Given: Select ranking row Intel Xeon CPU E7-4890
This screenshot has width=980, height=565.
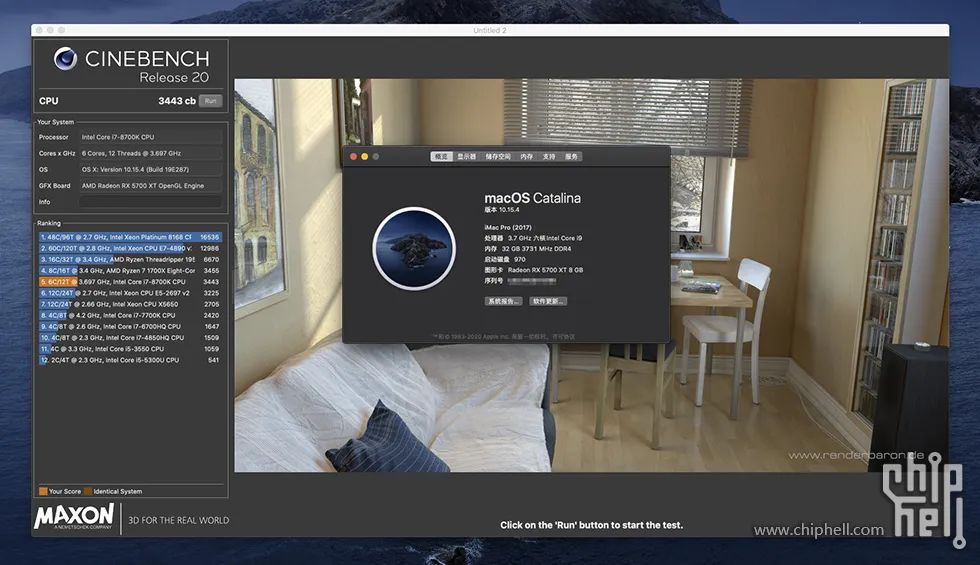Looking at the screenshot, I should point(130,248).
